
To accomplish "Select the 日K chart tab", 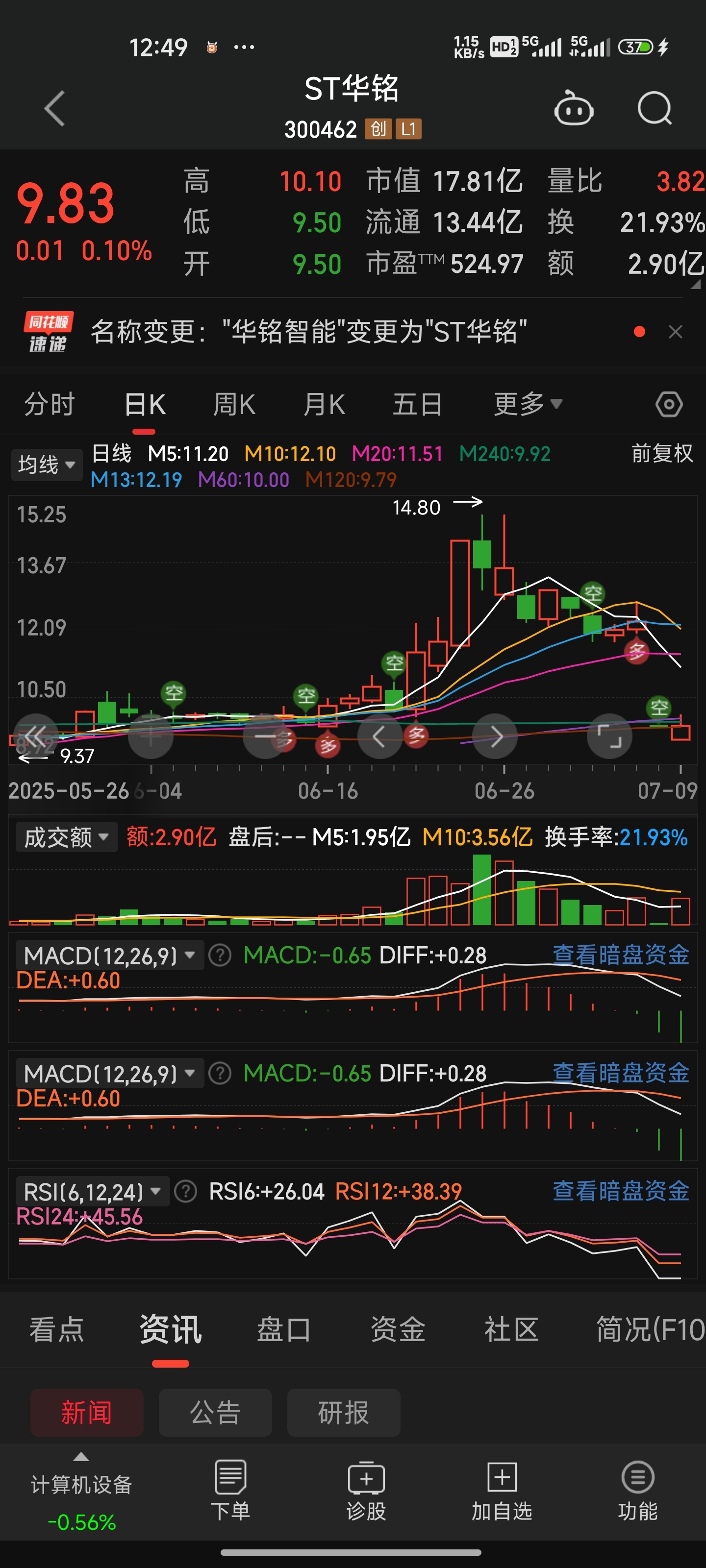I will (x=144, y=404).
